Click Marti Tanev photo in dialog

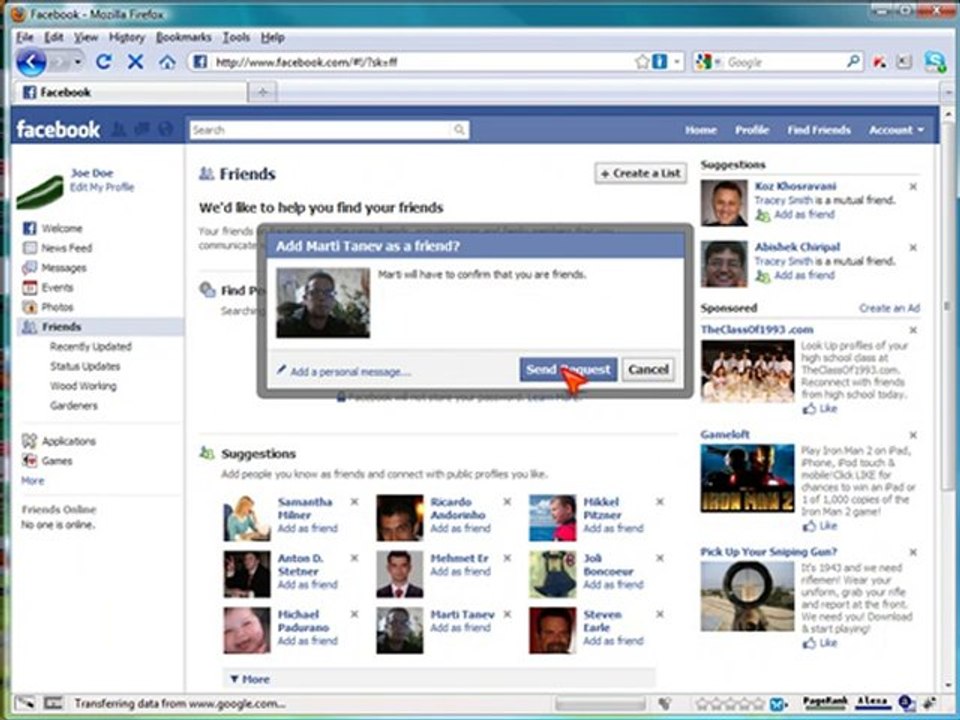point(323,303)
